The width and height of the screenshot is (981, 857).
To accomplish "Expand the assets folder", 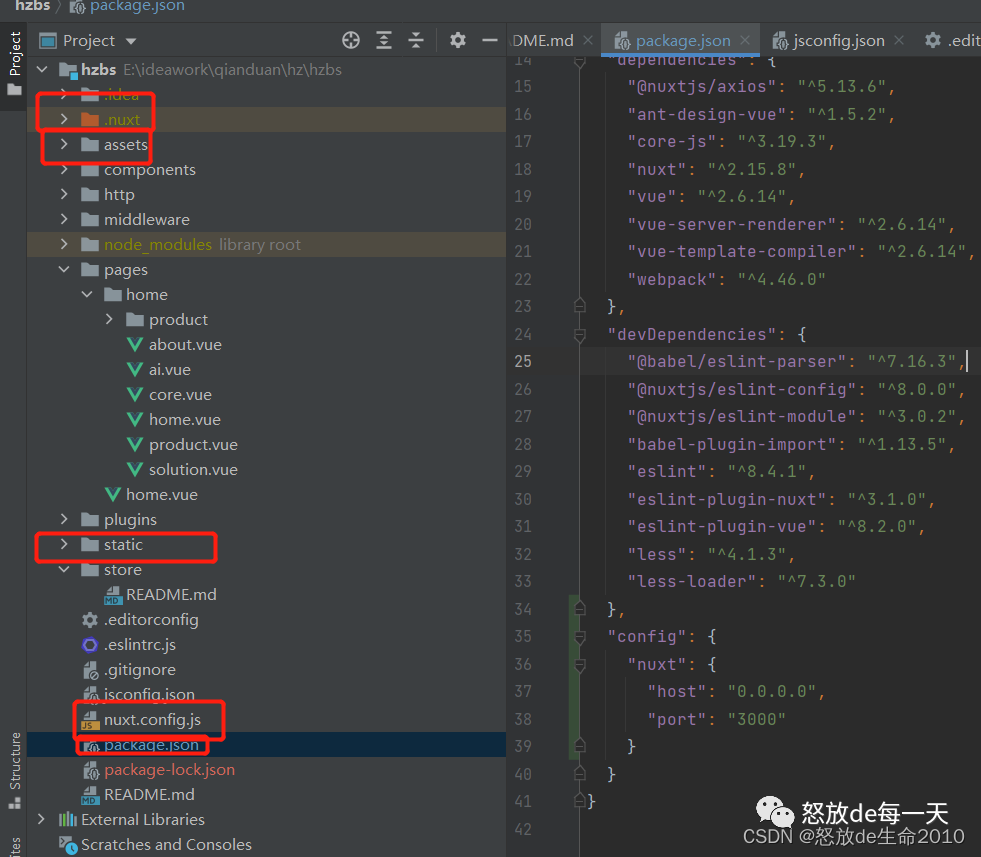I will coord(64,144).
